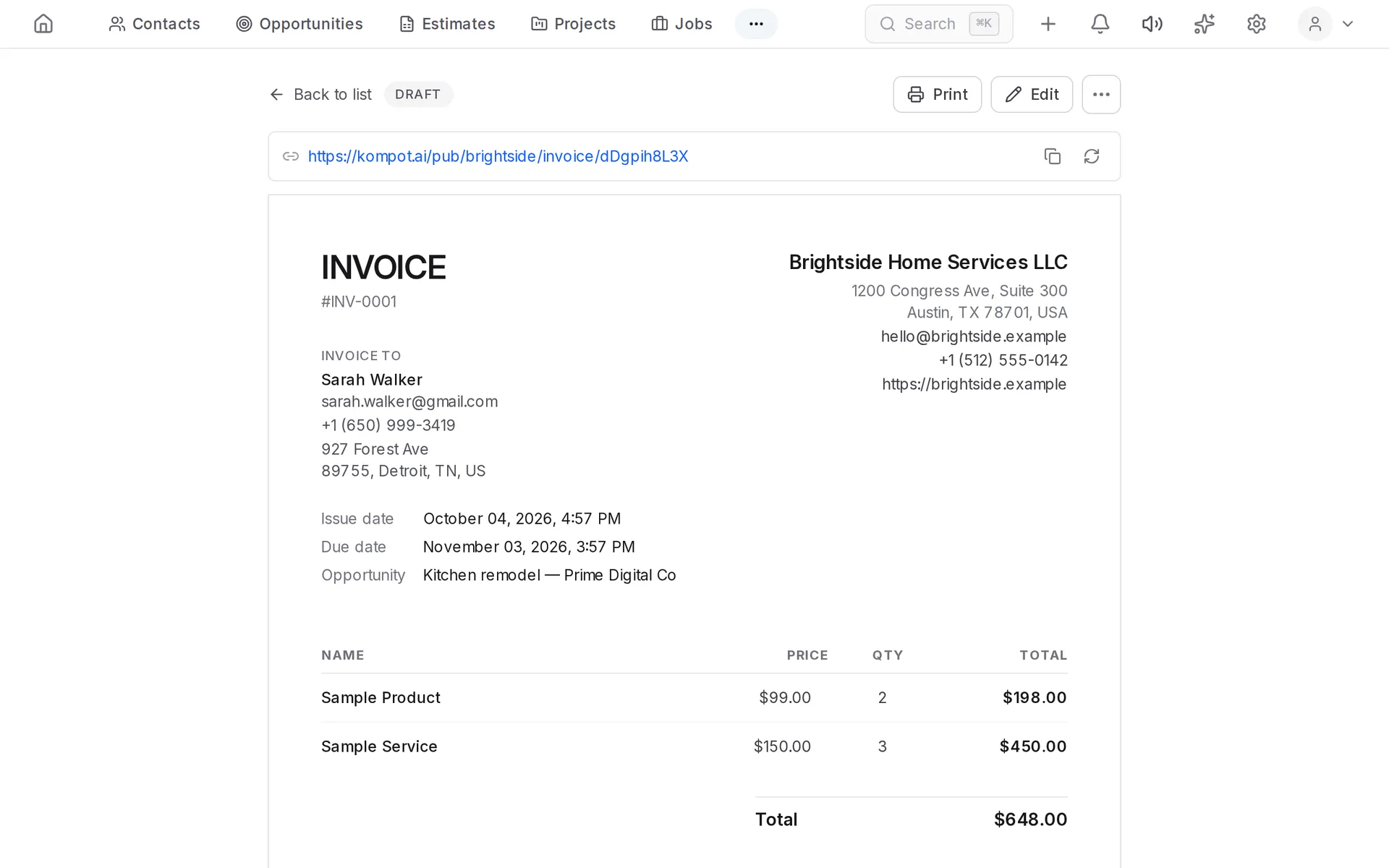Go back to the invoice list
Image resolution: width=1389 pixels, height=868 pixels.
(x=320, y=95)
